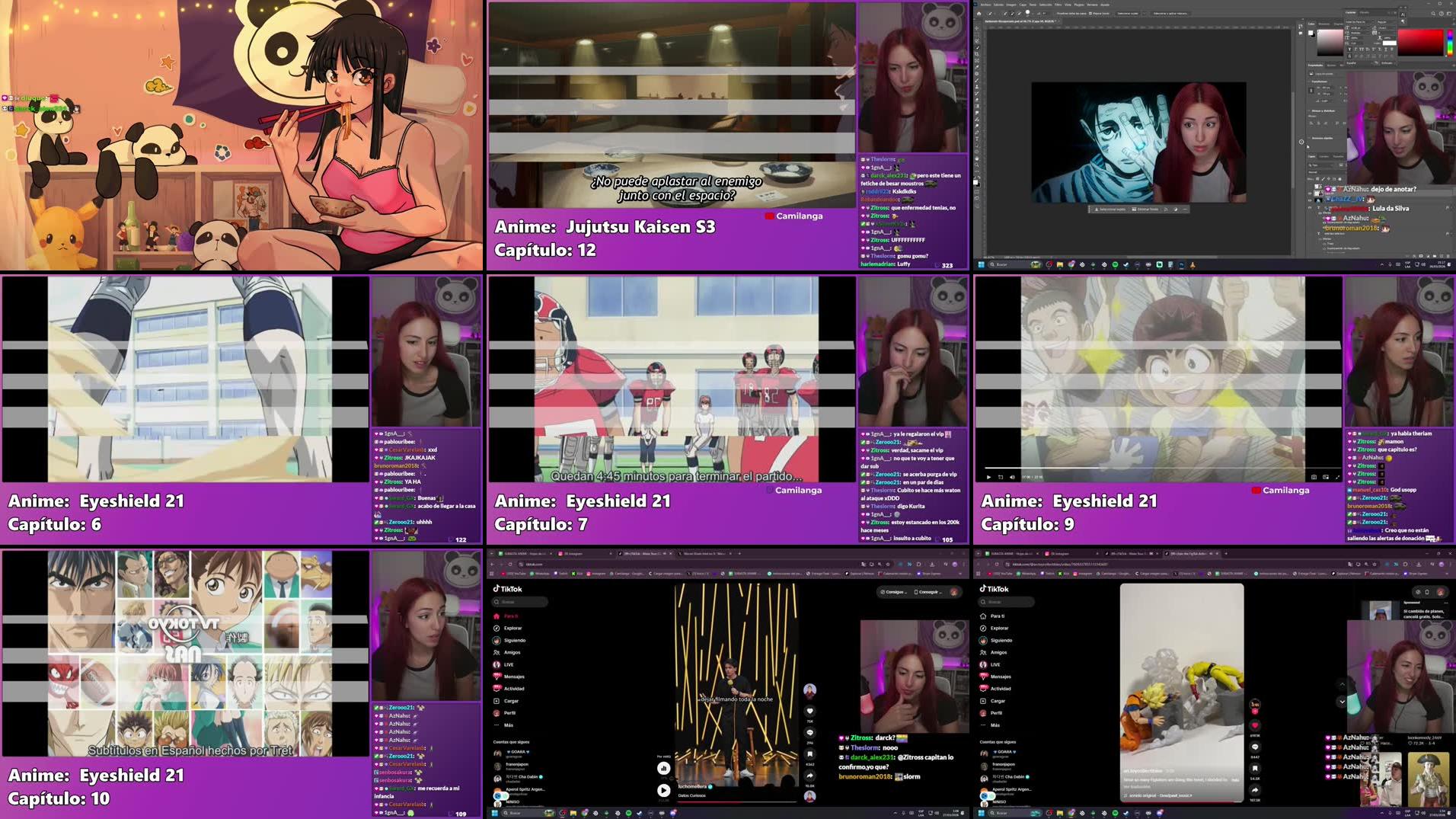Viewport: 1456px width, 819px height.
Task: Pick a red shade from the color picker gradient
Action: (x=1422, y=37)
